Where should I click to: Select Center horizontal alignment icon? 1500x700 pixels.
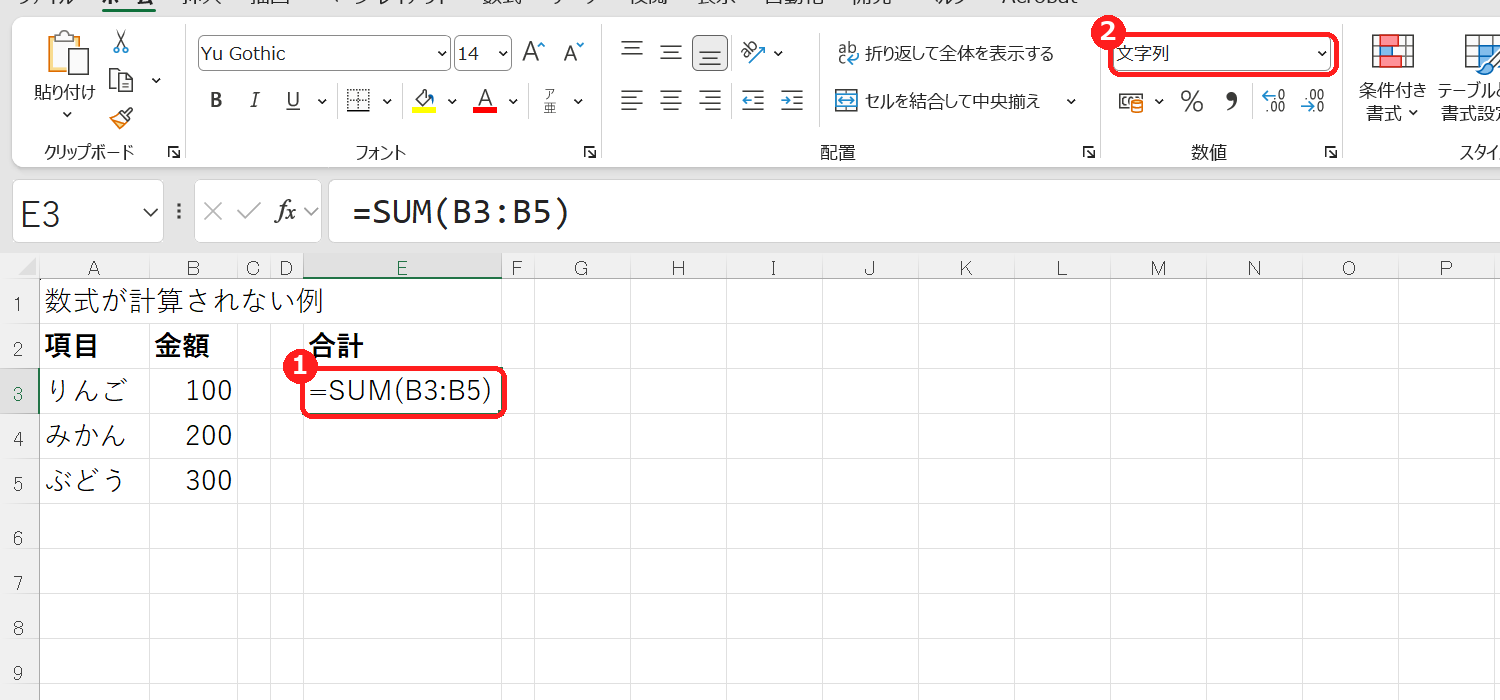[x=671, y=100]
